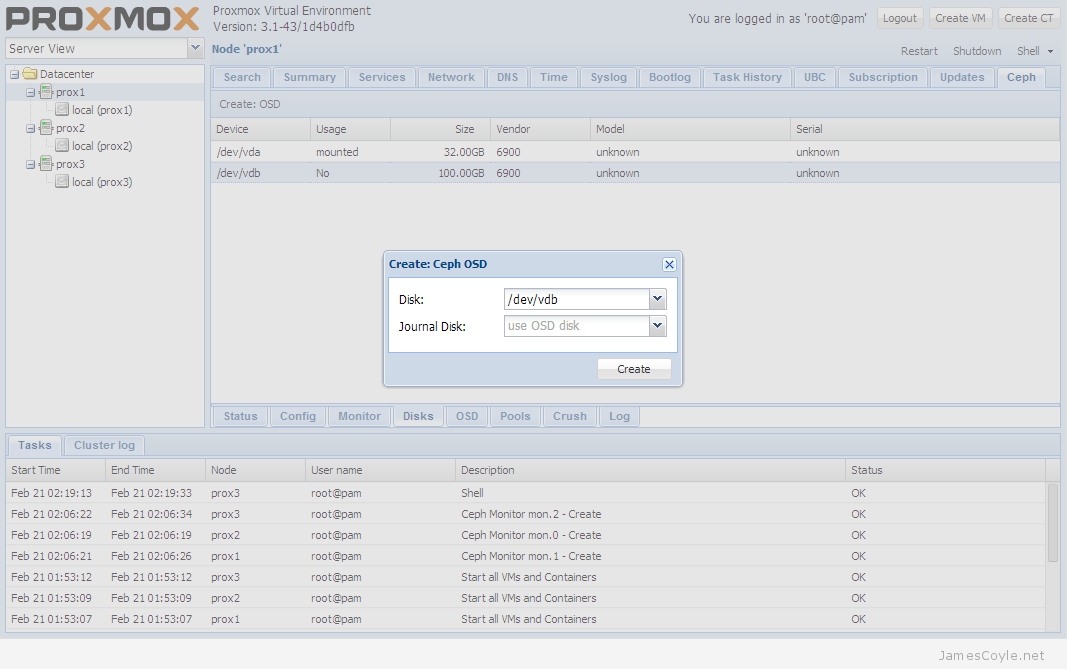1067x669 pixels.
Task: Select the local (prox2) tree item
Action: coord(102,146)
